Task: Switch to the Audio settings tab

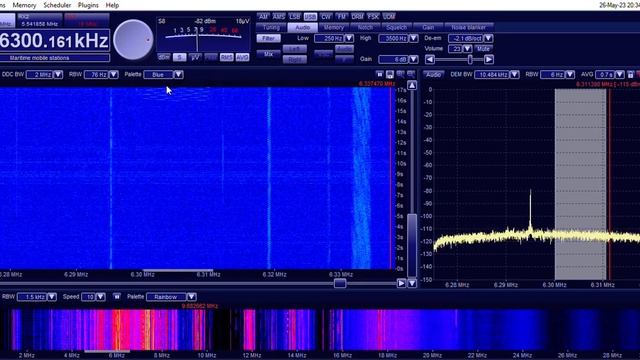Action: click(302, 27)
